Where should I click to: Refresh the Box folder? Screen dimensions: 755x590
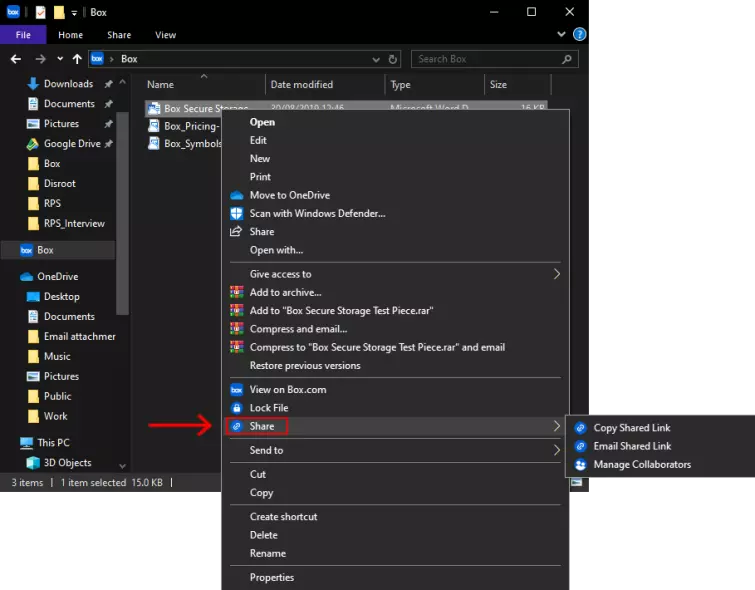click(392, 59)
